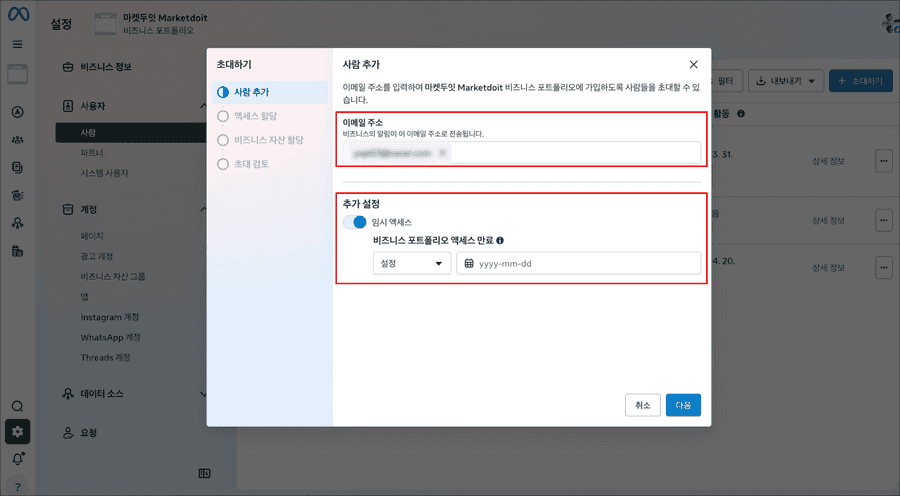The height and width of the screenshot is (496, 900).
Task: Click the 사용자 badge icon
Action: click(68, 106)
